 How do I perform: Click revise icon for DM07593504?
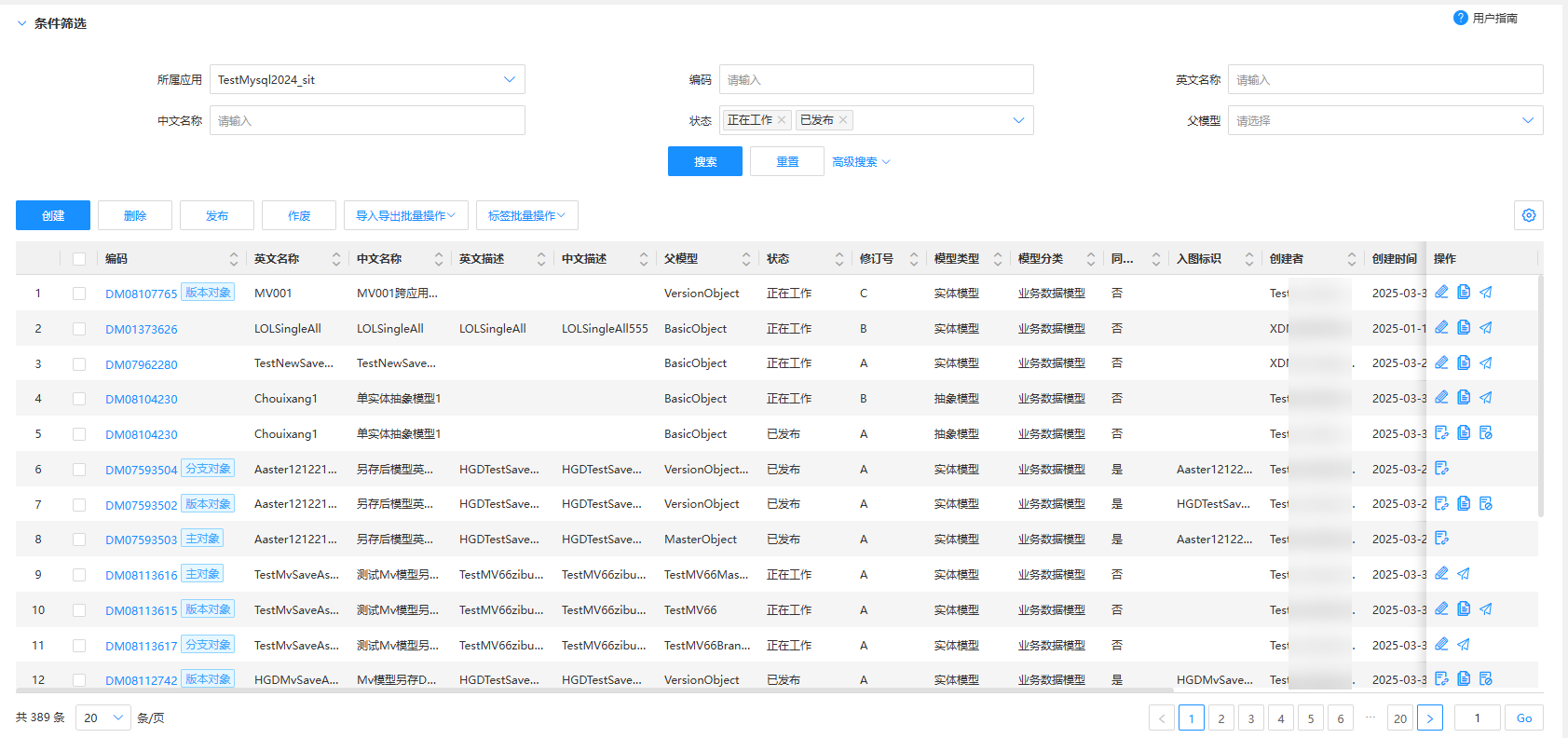click(x=1441, y=468)
